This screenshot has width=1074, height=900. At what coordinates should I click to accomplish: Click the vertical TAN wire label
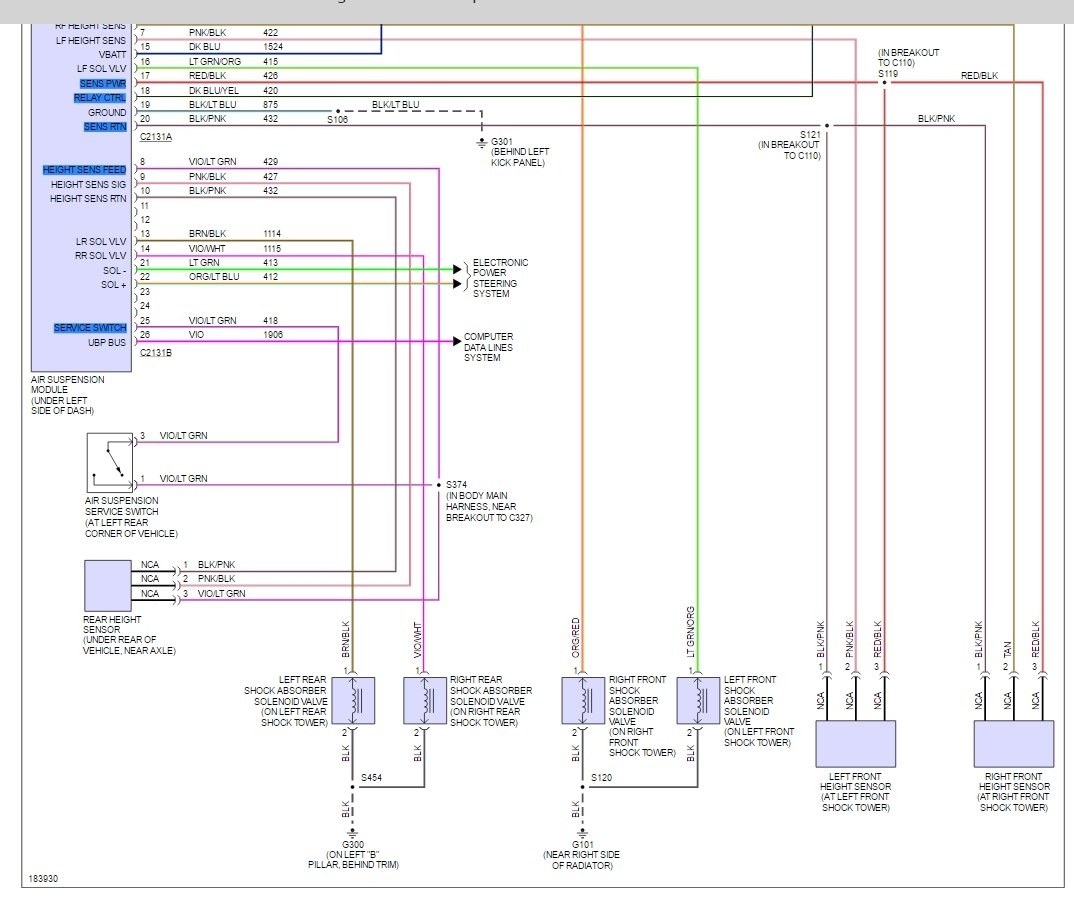click(1007, 649)
